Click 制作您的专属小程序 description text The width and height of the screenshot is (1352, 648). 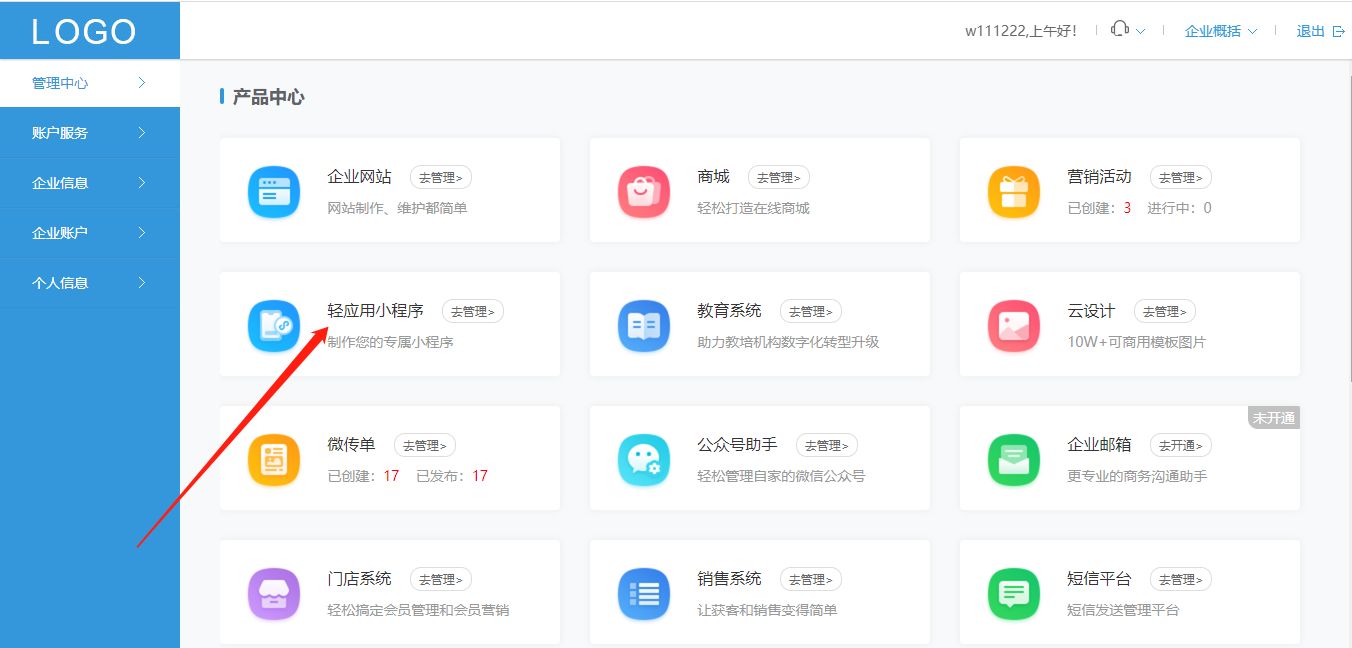tap(391, 342)
